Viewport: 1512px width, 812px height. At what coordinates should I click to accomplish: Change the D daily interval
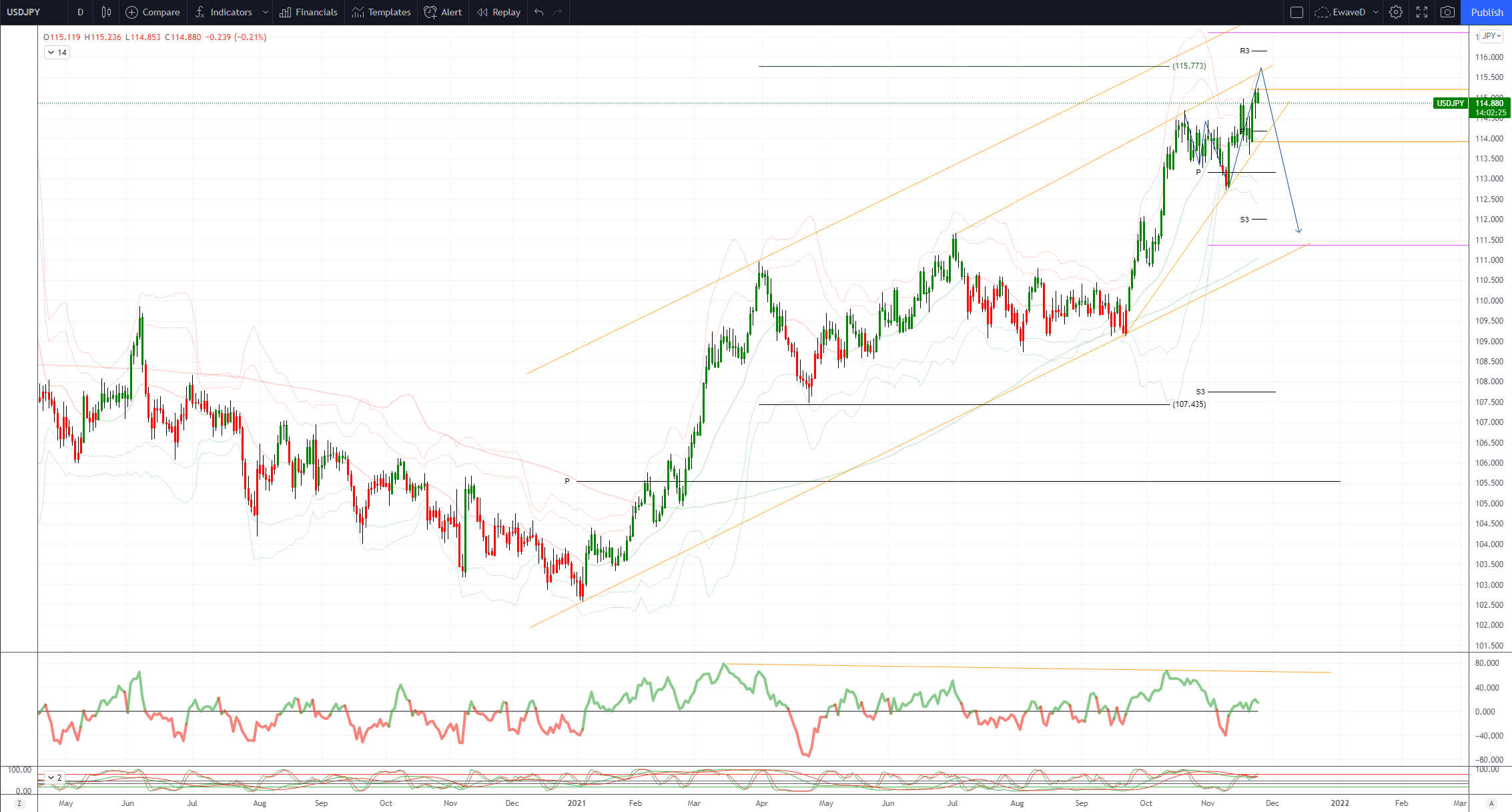click(x=80, y=12)
